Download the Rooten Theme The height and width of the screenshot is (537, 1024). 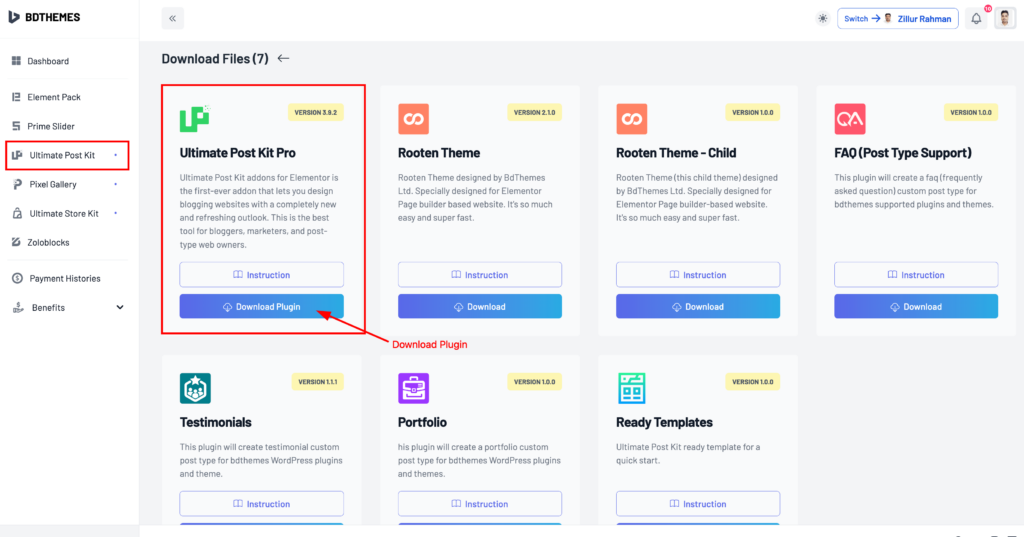480,306
